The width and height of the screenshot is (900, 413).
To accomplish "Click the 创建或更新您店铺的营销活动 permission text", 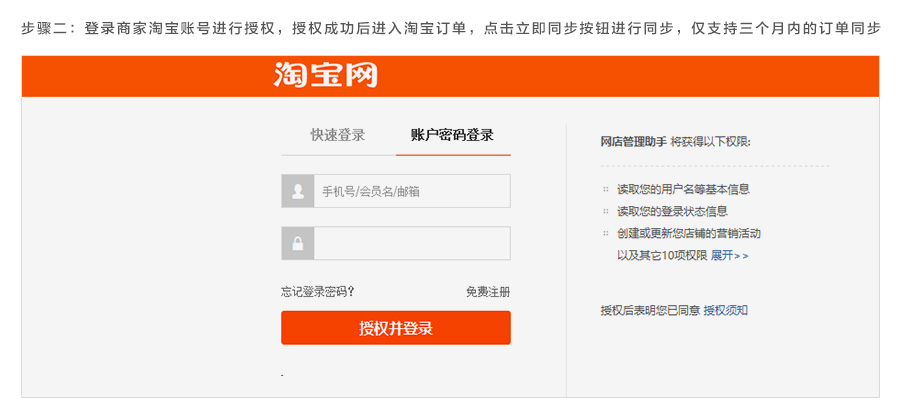I will point(689,233).
